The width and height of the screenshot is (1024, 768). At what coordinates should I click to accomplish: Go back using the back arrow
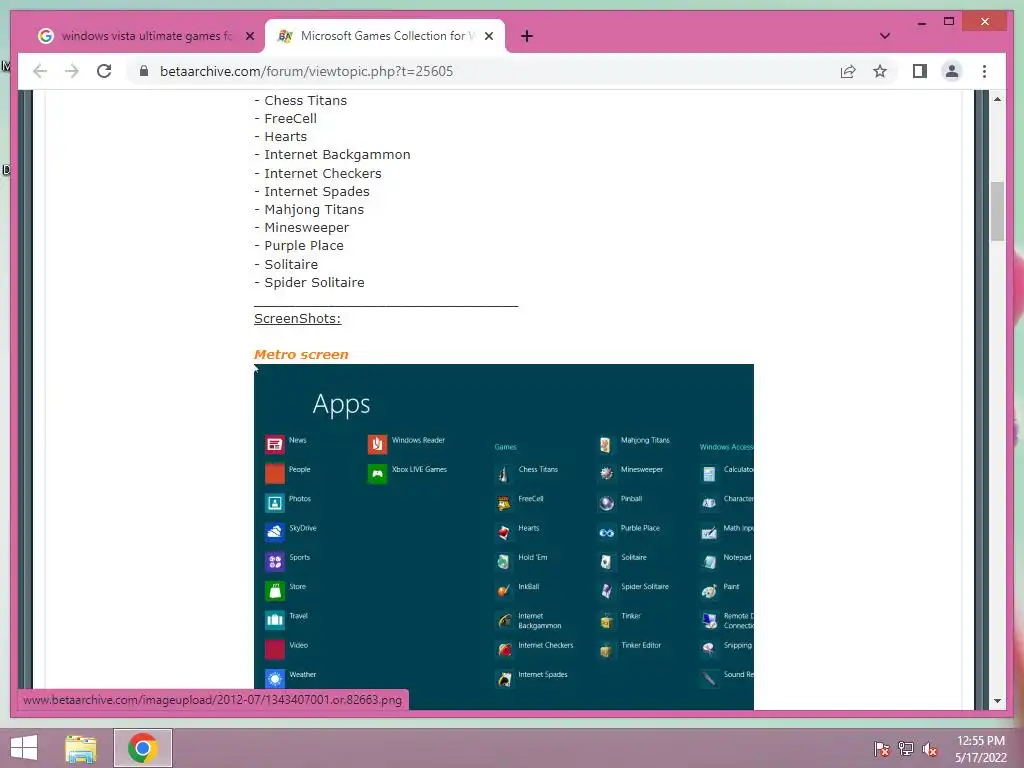point(40,71)
